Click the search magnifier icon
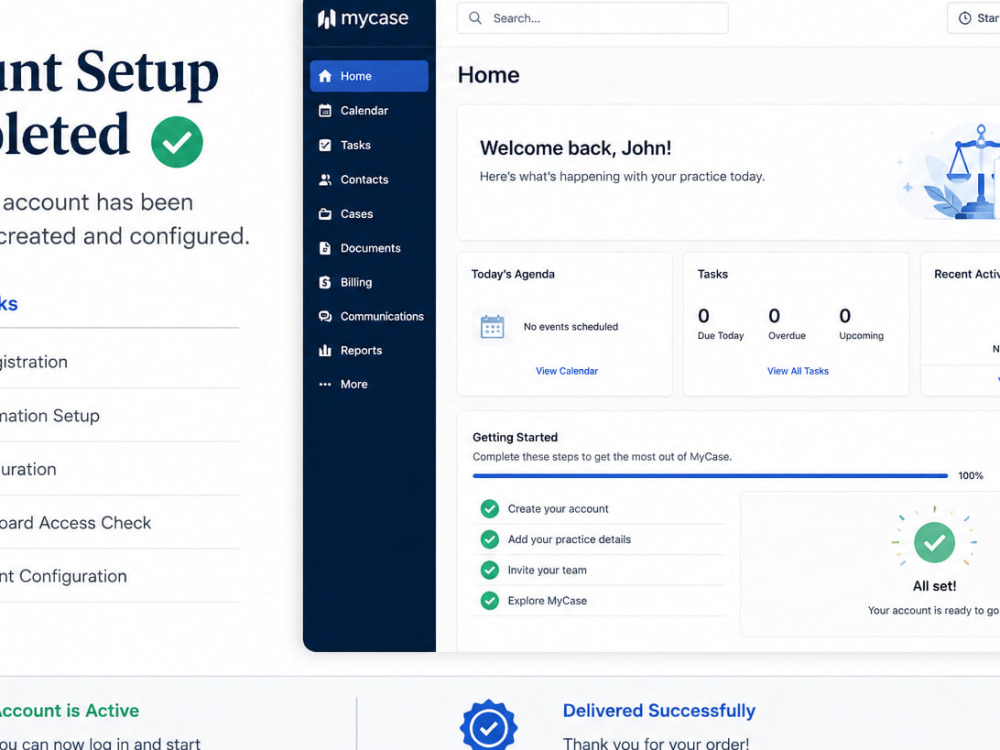Image resolution: width=1000 pixels, height=750 pixels. point(475,18)
